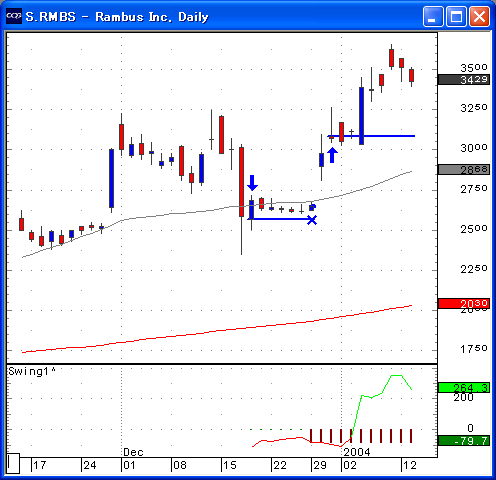The width and height of the screenshot is (496, 480).
Task: Click date 22 on the time axis
Action: click(279, 465)
